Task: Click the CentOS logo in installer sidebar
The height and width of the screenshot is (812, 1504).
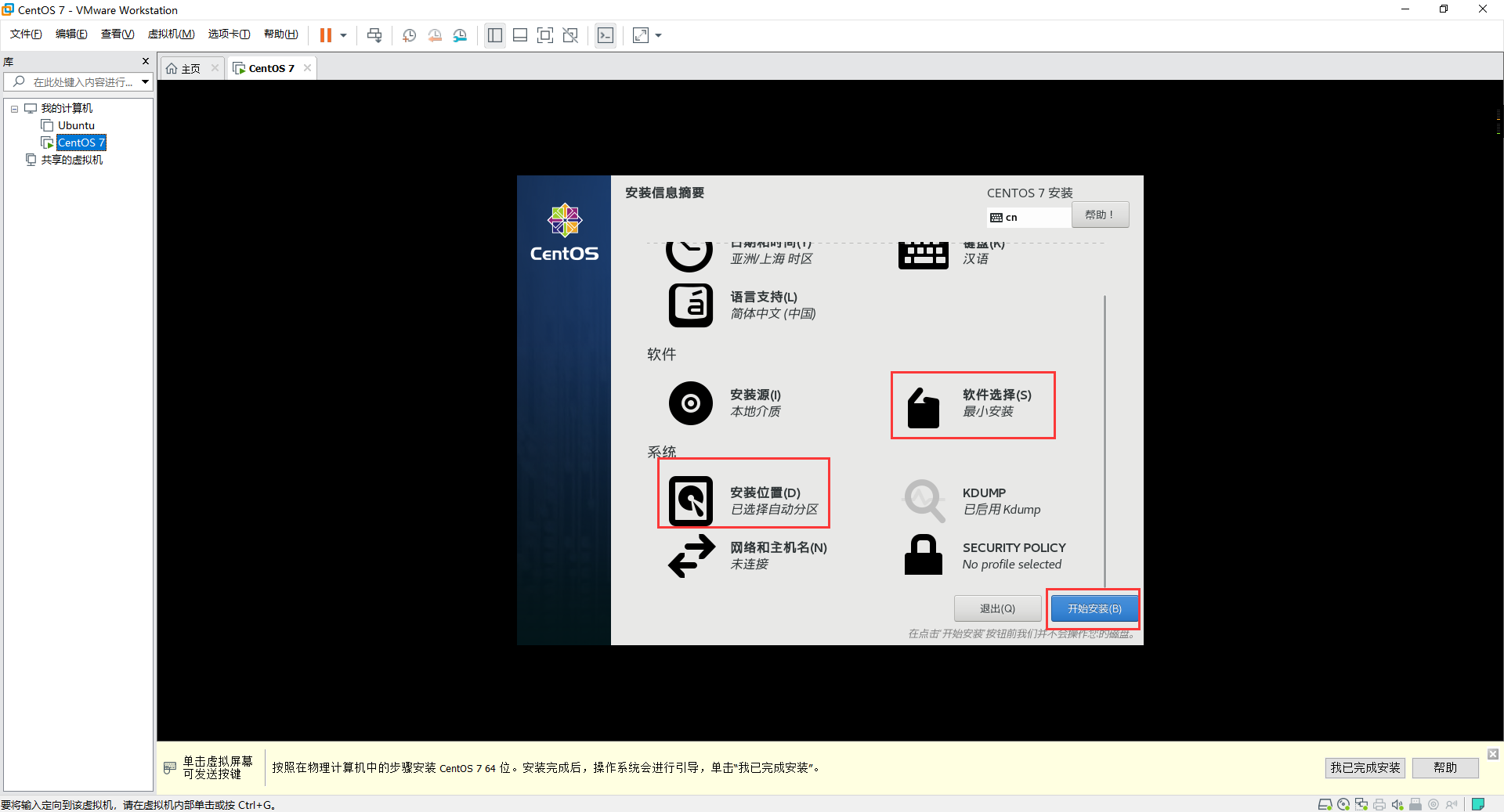Action: [x=564, y=233]
